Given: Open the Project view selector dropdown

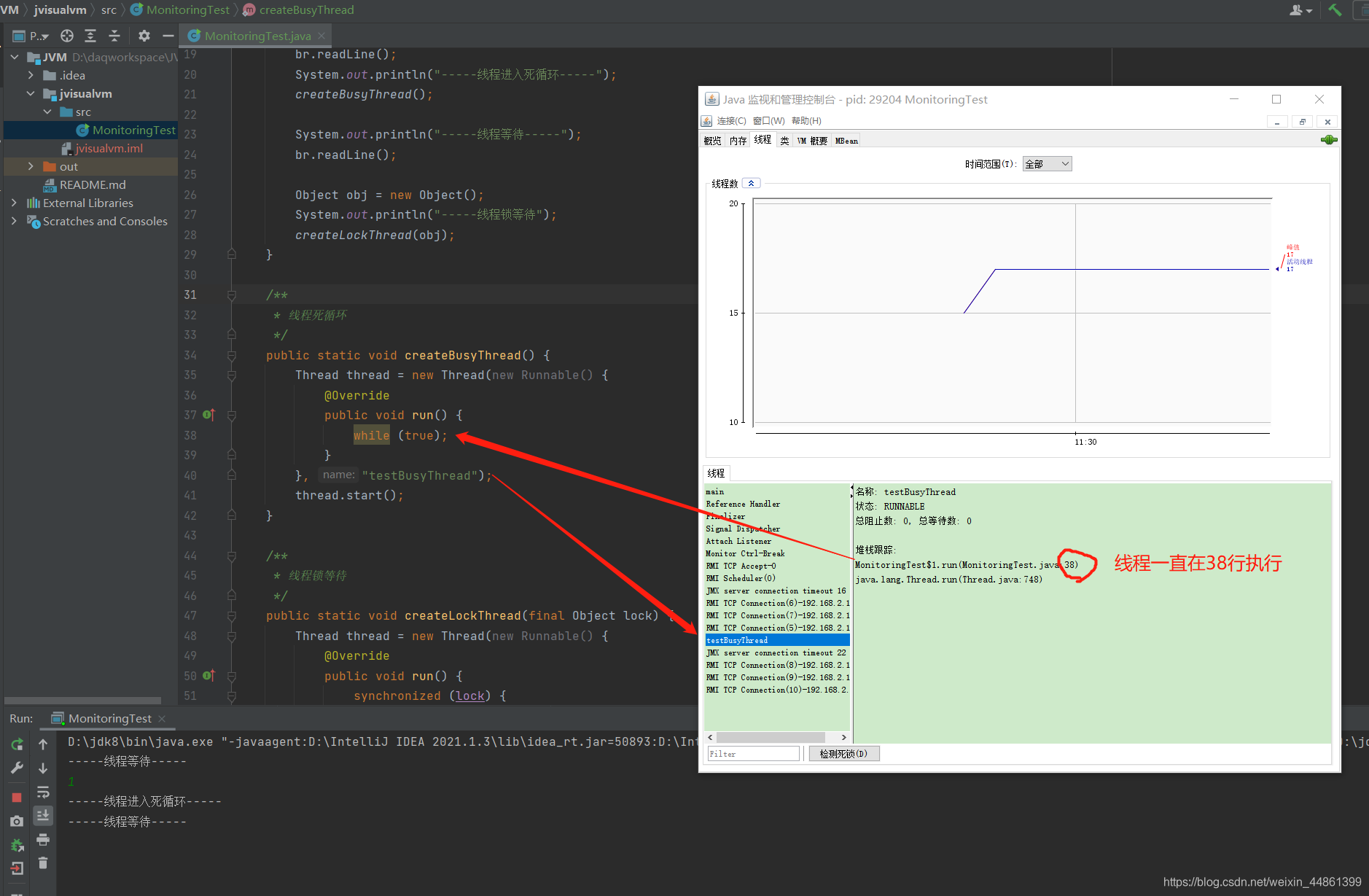Looking at the screenshot, I should click(31, 36).
